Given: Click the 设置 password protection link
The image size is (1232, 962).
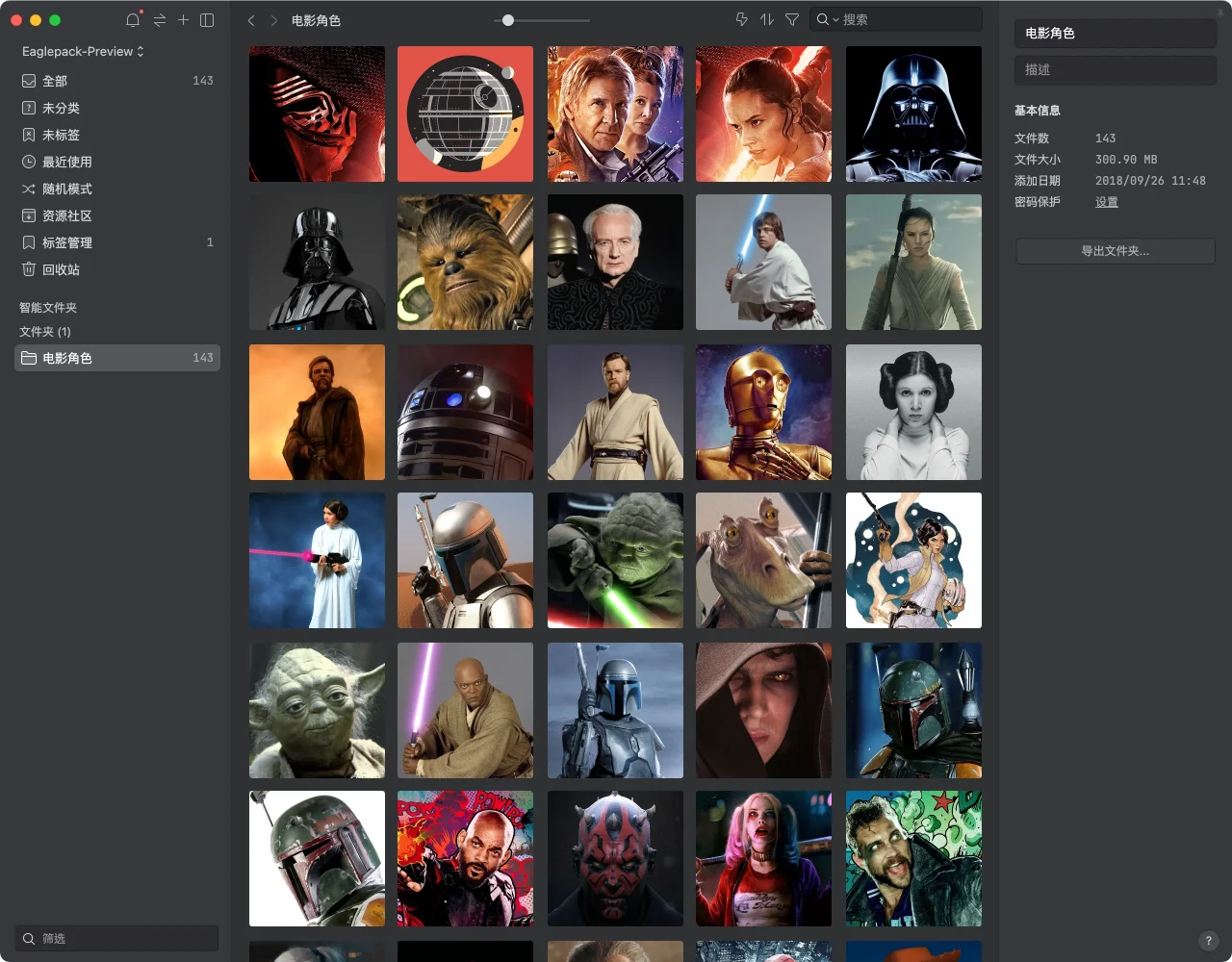Looking at the screenshot, I should [1107, 202].
